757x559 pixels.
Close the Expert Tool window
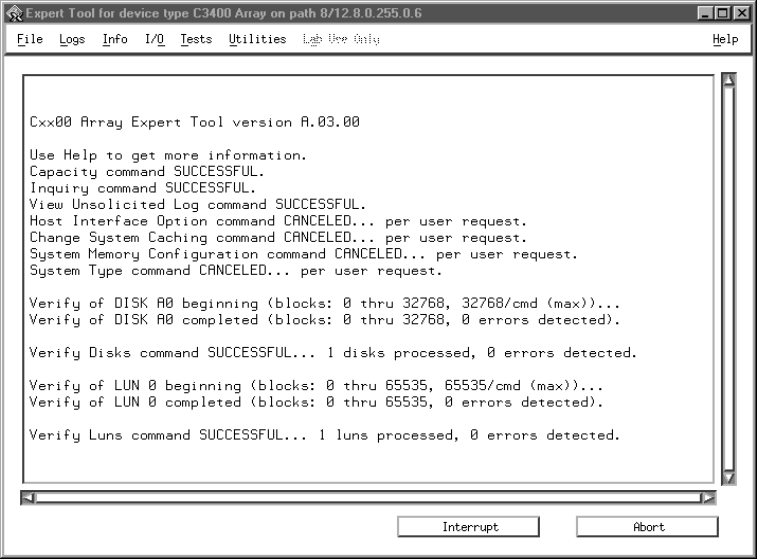(x=741, y=13)
